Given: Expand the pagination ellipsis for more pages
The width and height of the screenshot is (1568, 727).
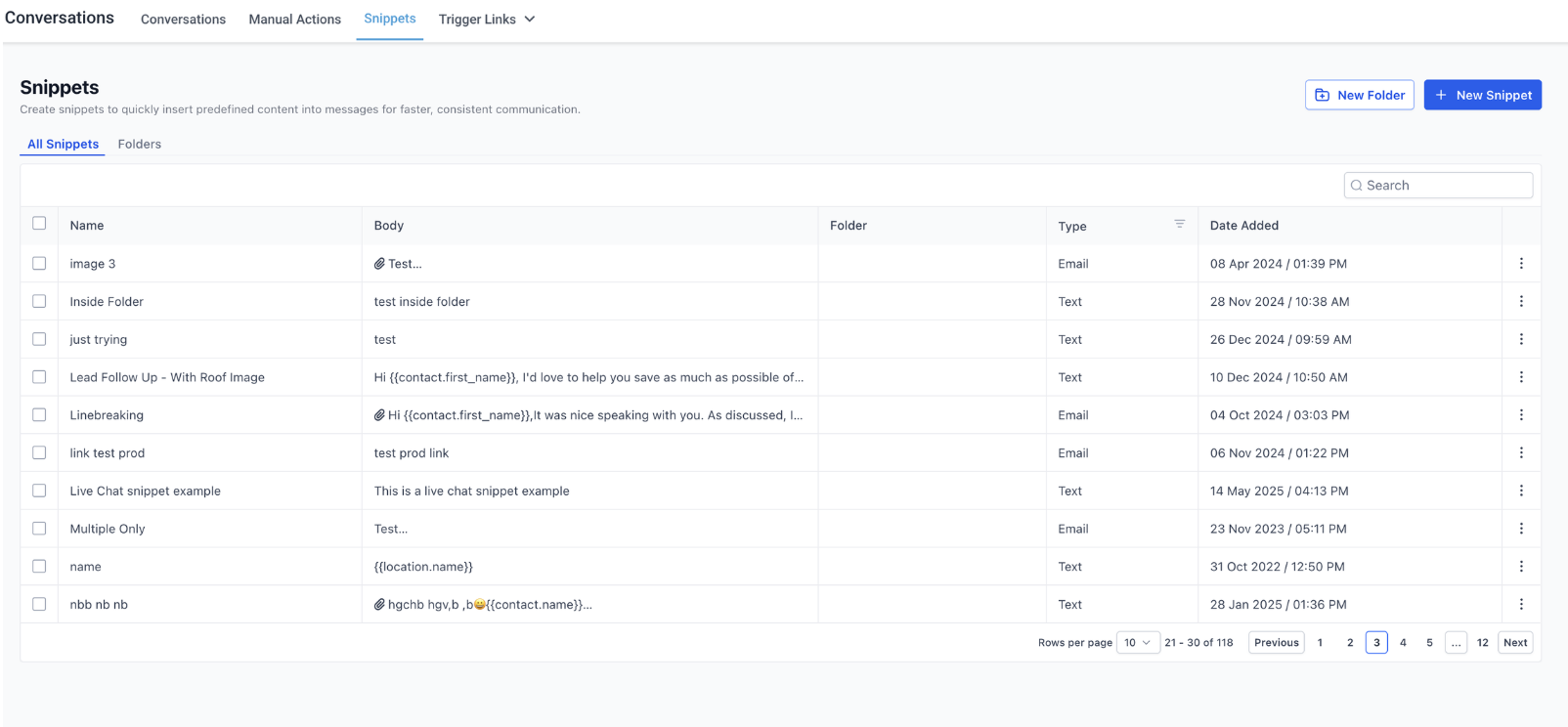Looking at the screenshot, I should point(1456,642).
